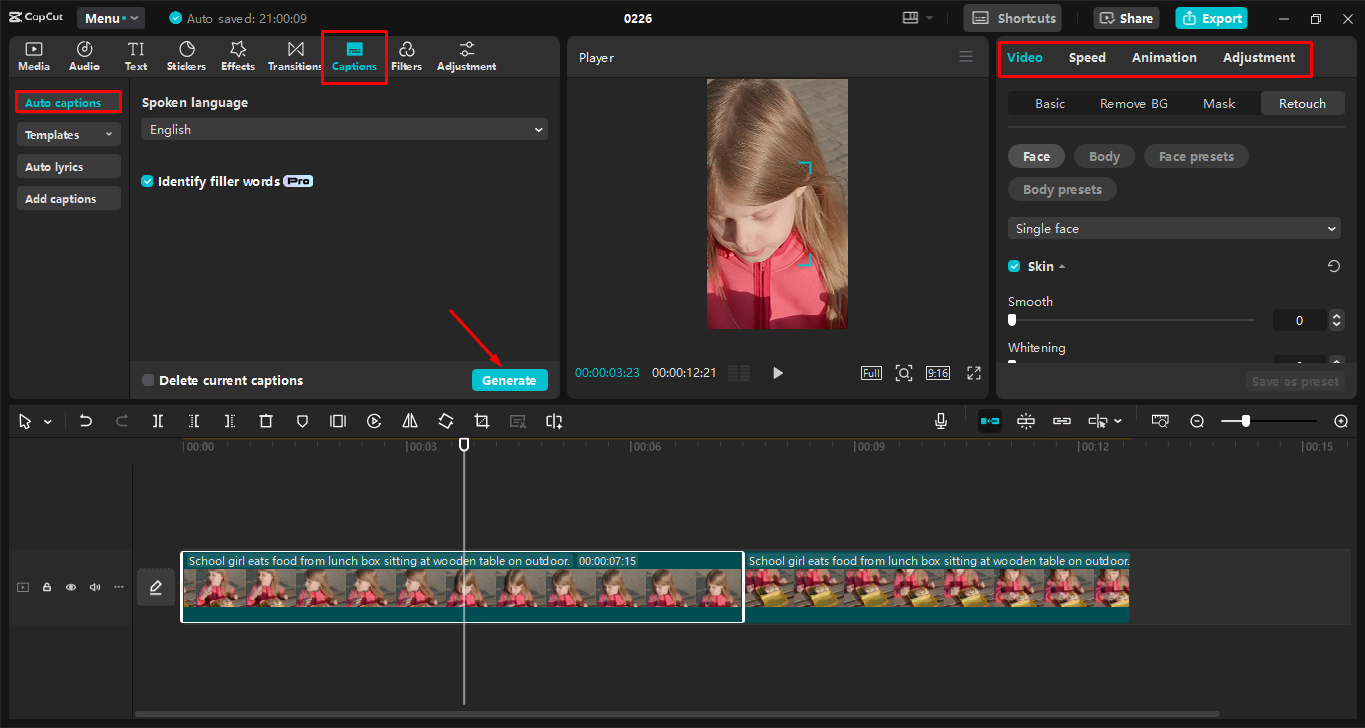Click the Undo icon
Viewport: 1365px width, 728px height.
coord(86,421)
